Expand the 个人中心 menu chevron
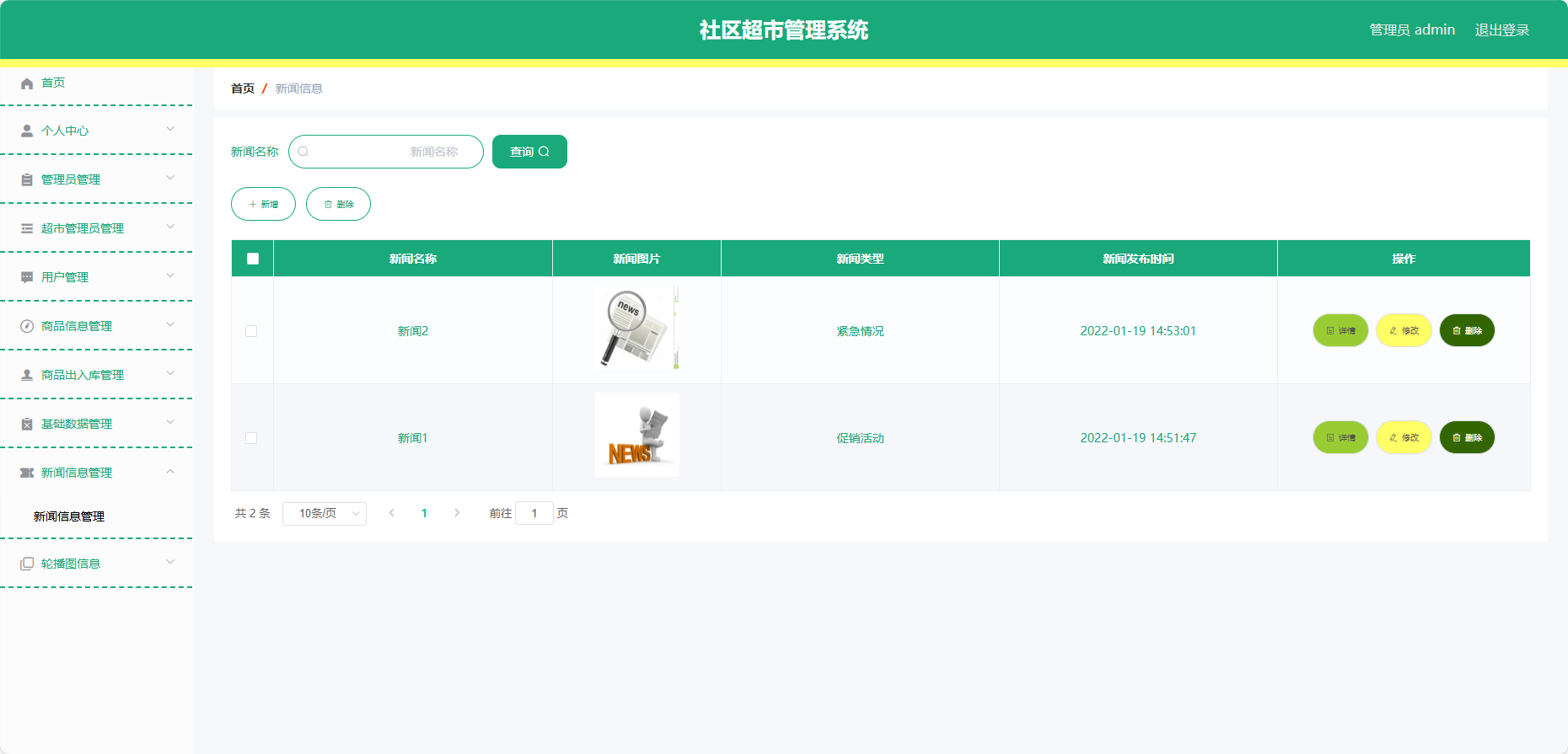The image size is (1568, 754). [x=170, y=129]
